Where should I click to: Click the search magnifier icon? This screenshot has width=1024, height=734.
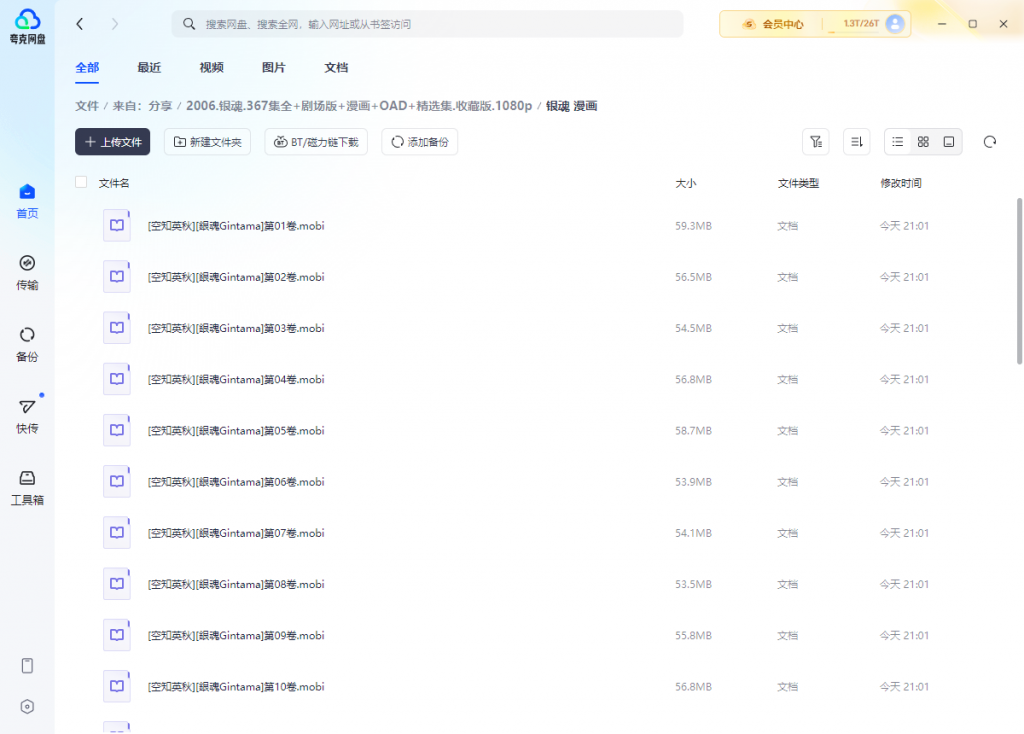pos(189,24)
